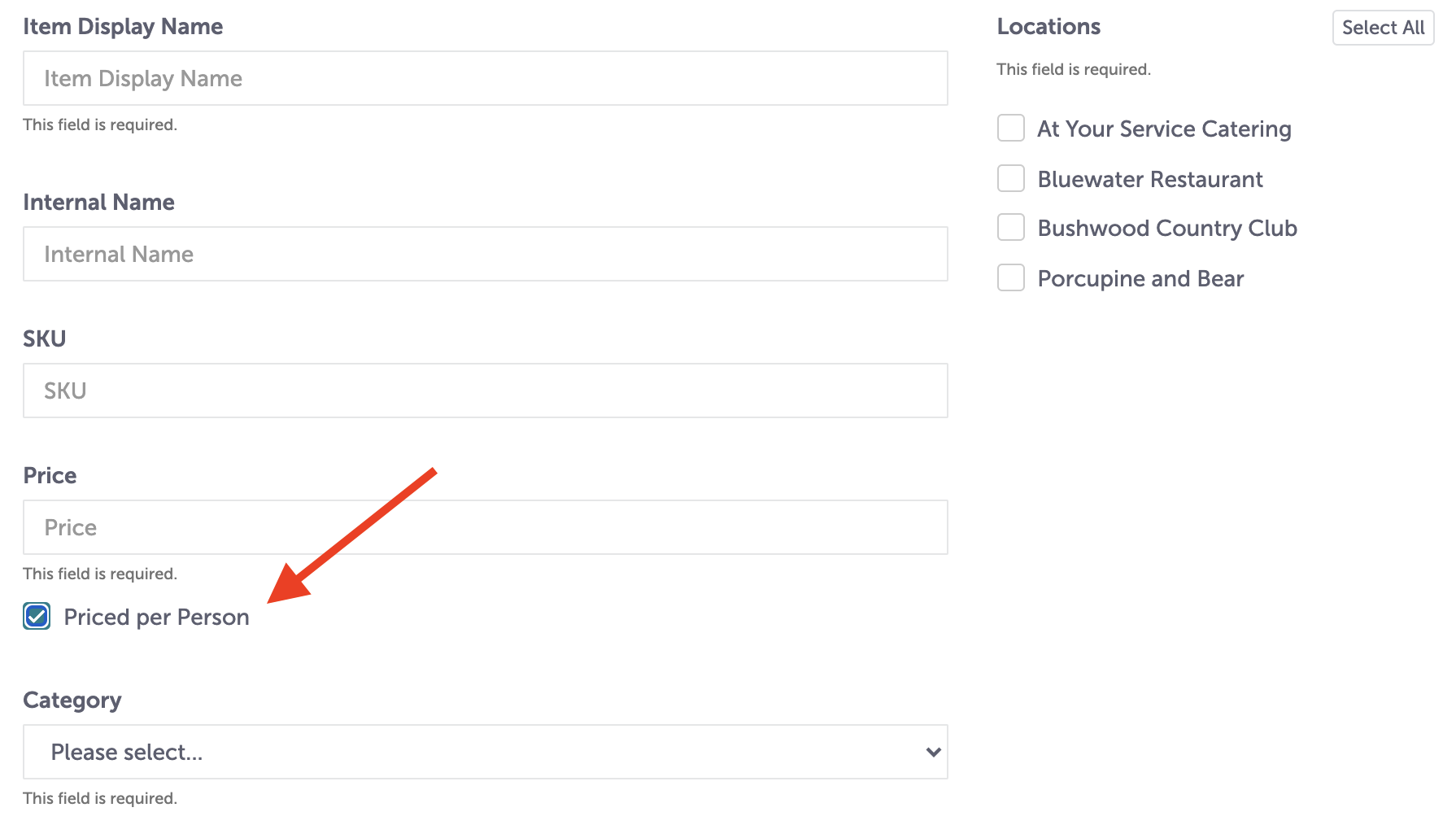Click the 'Priced per Person' label text
This screenshot has width=1456, height=825.
[156, 618]
